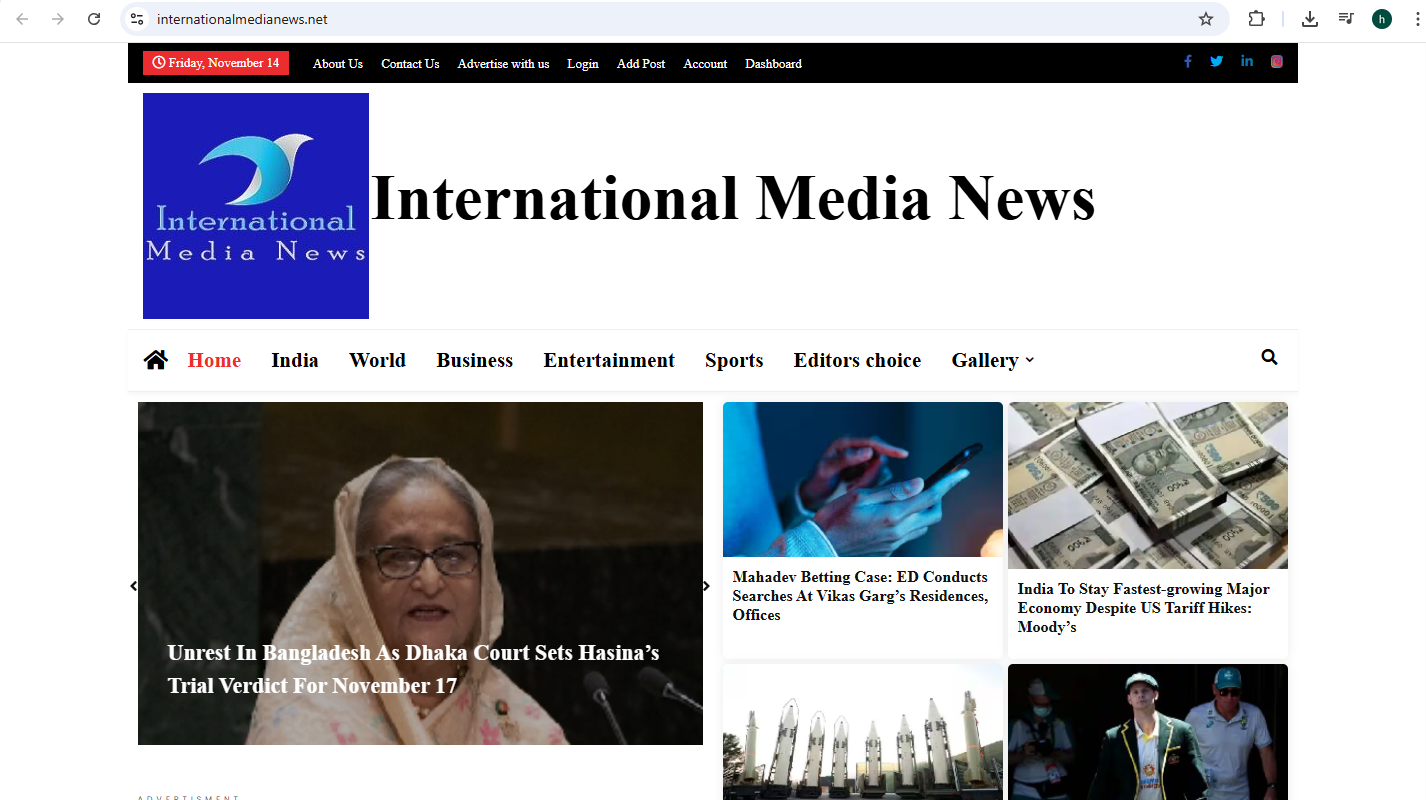
Task: Open the browser downloads icon
Action: (x=1310, y=19)
